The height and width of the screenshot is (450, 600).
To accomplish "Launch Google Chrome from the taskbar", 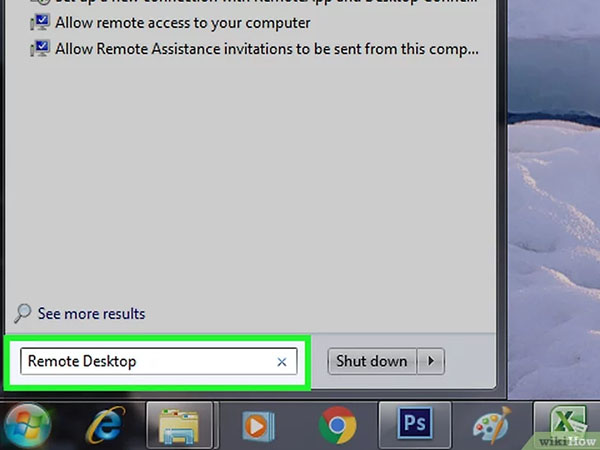I will [337, 425].
